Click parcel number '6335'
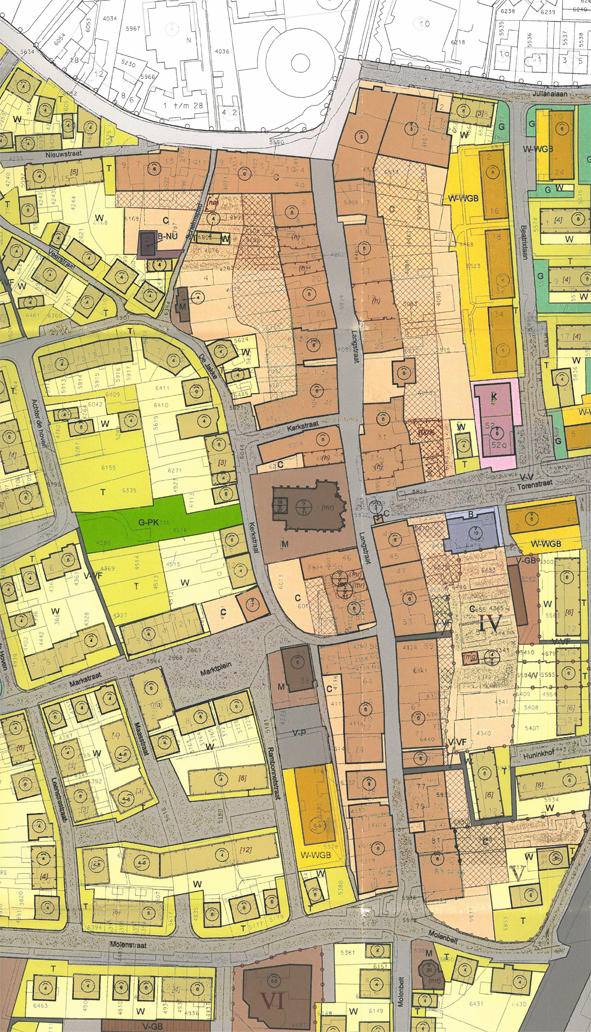The image size is (591, 1032). (129, 490)
